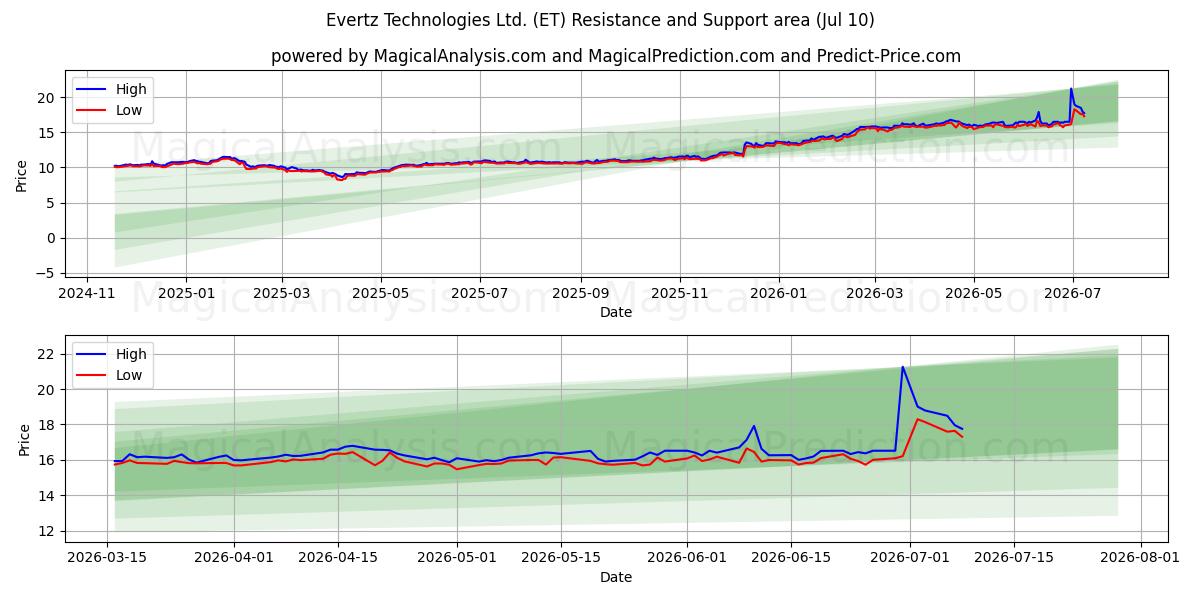Click 'High' in the legend of the chart starting 2026-03-15

[x=131, y=354]
